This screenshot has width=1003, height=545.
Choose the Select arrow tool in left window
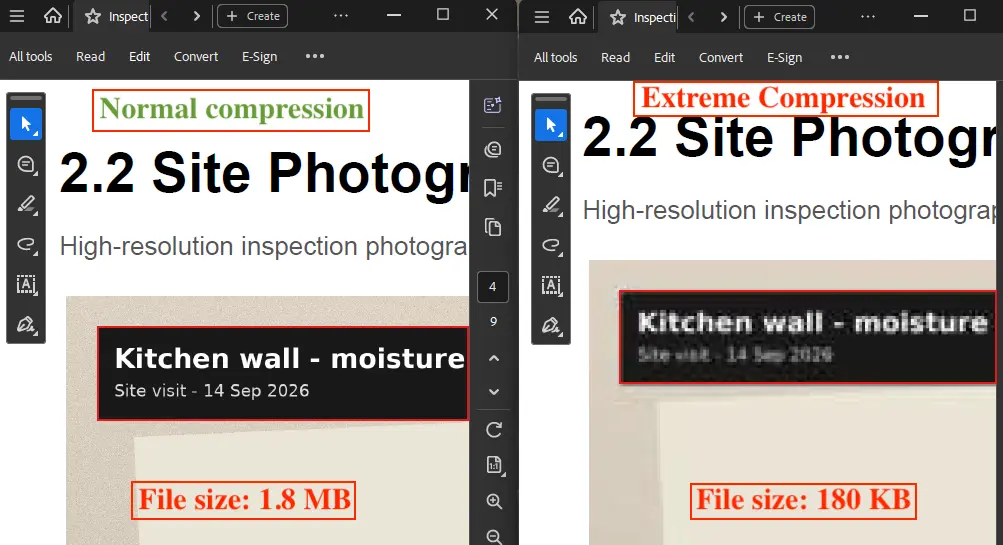point(26,124)
